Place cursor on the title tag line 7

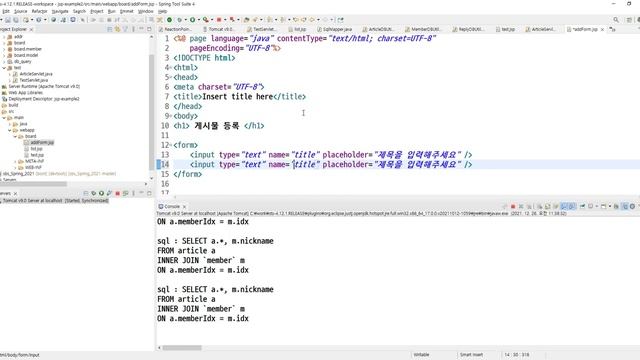click(x=240, y=97)
